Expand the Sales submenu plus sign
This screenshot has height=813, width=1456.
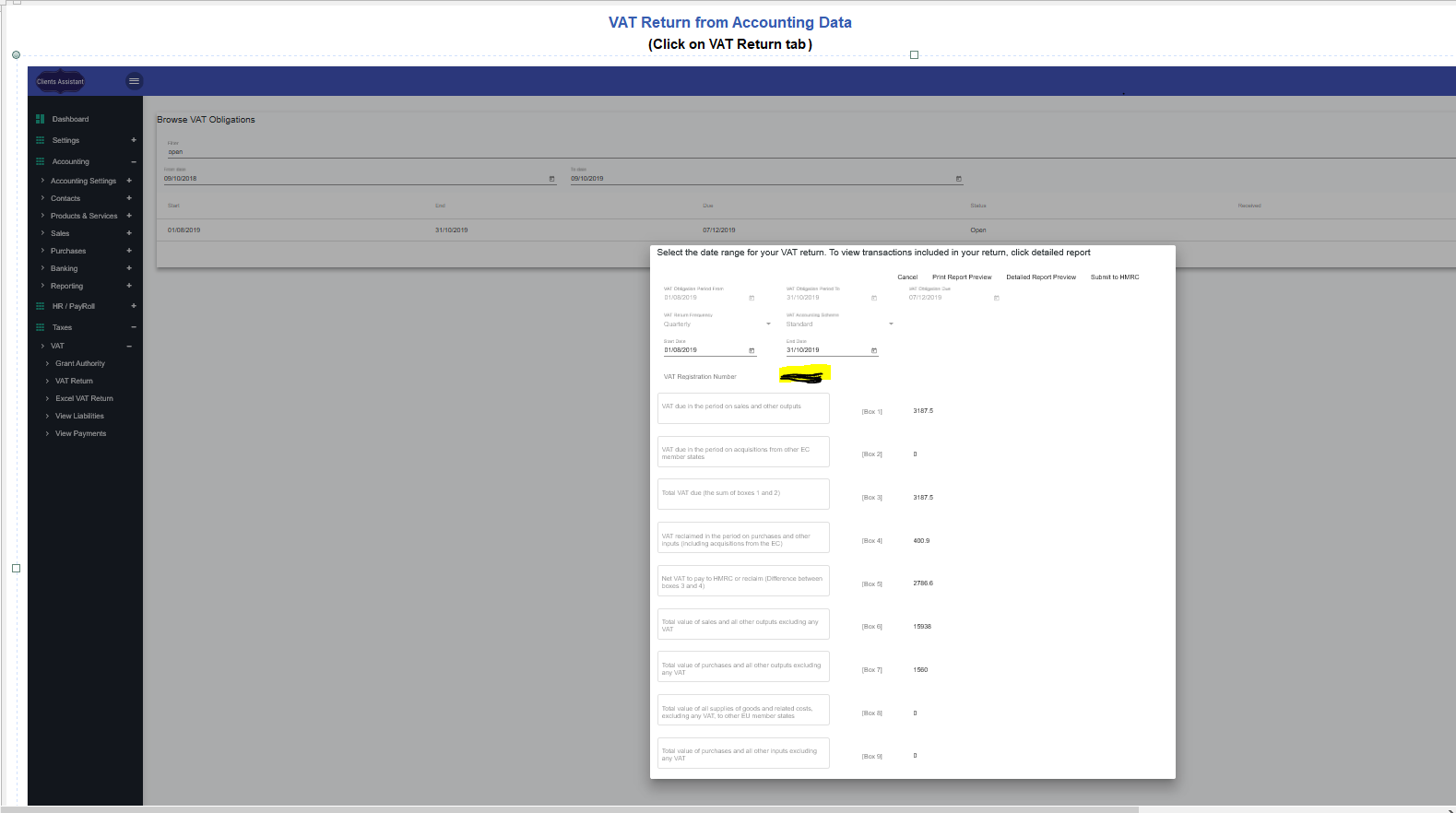pos(129,233)
